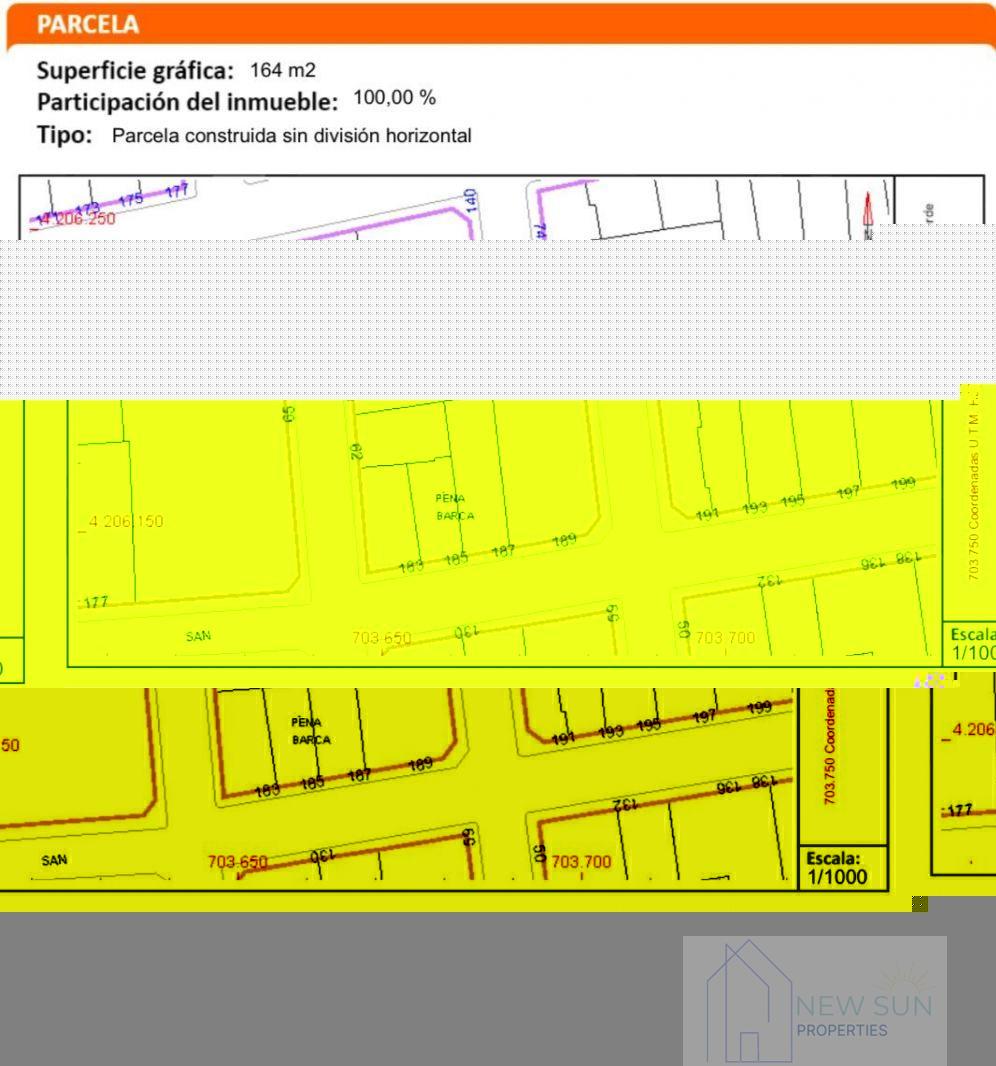Click the NEW SUN watermark text

click(864, 1006)
